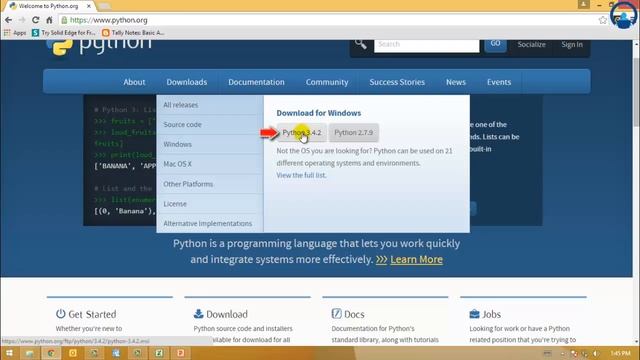640x360 pixels.
Task: Open the Try Solid Edge bookmark
Action: point(64,33)
